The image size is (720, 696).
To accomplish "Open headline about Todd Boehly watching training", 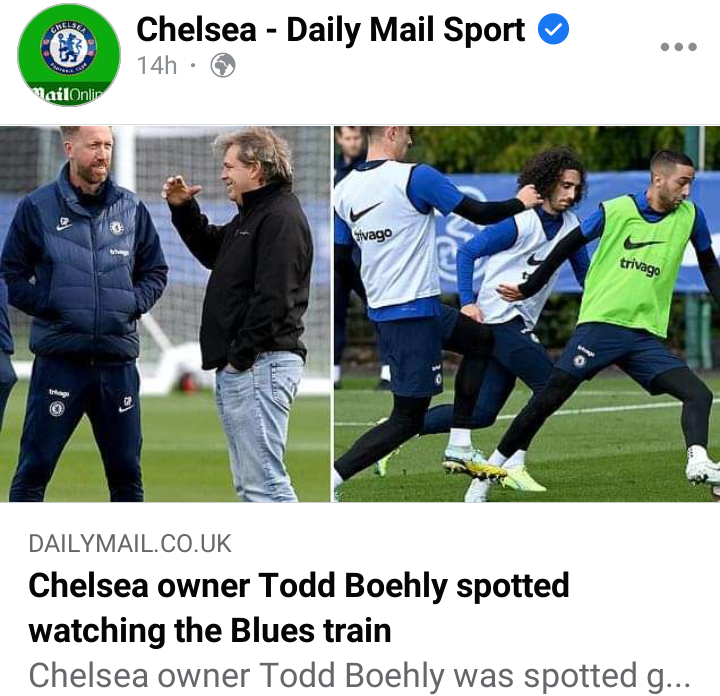I will click(x=298, y=608).
